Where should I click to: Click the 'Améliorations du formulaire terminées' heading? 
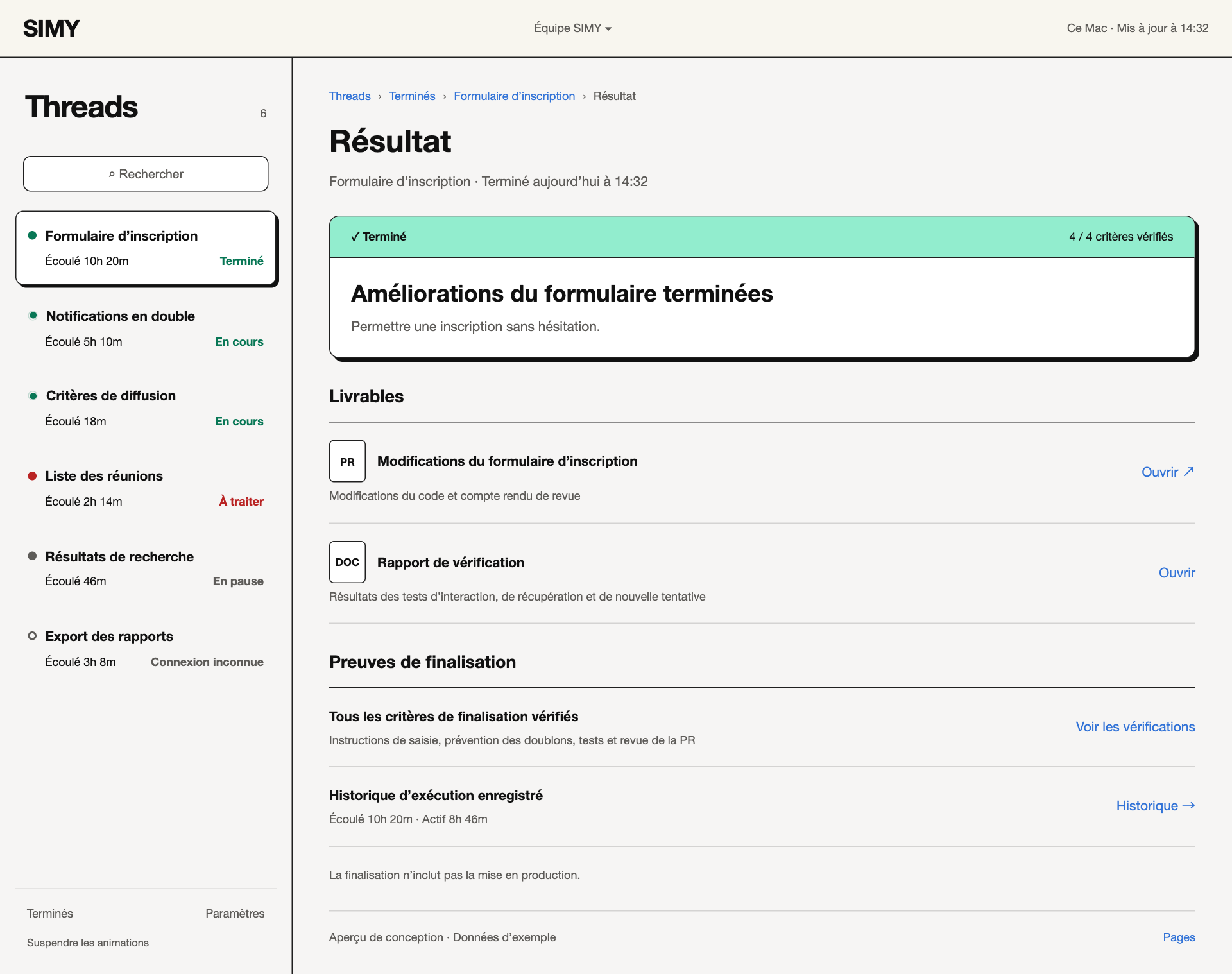[562, 293]
